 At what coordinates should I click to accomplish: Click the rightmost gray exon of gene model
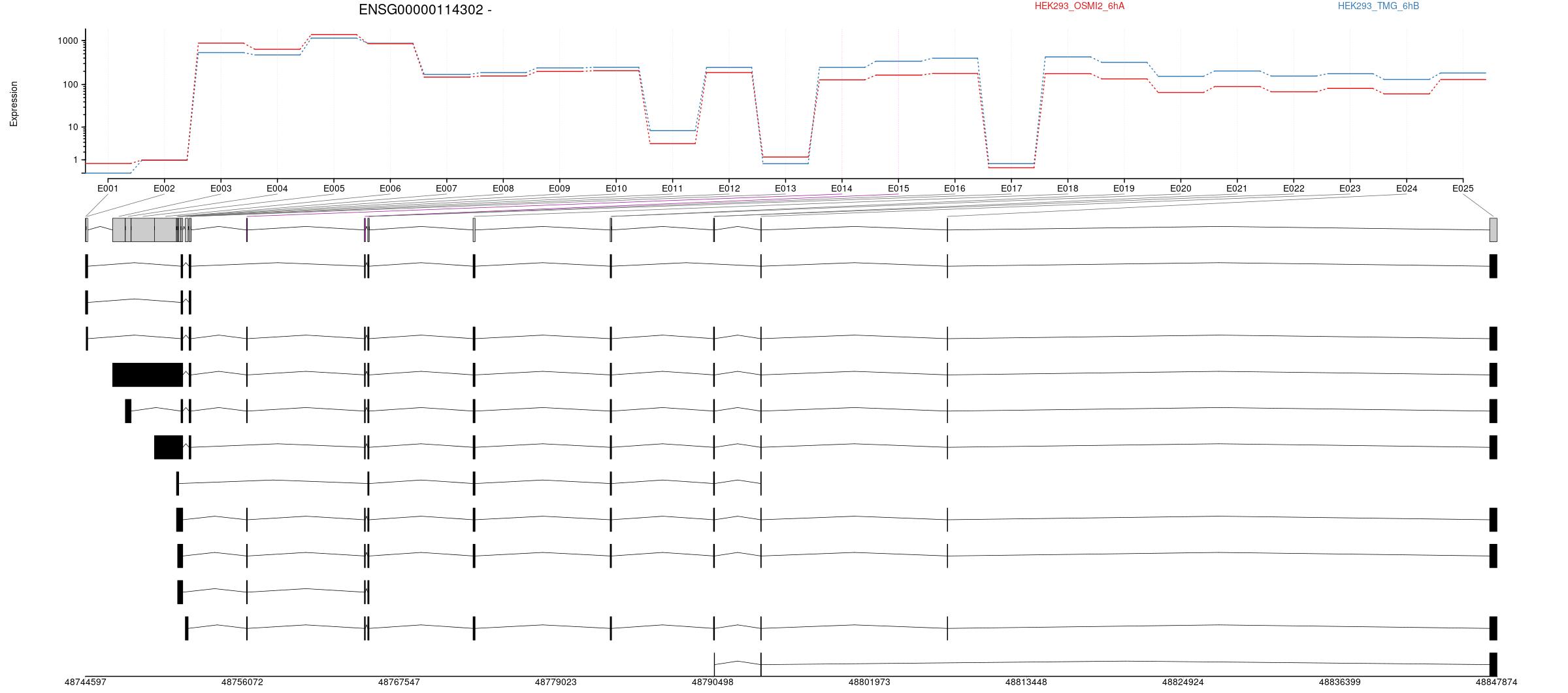tap(1493, 230)
